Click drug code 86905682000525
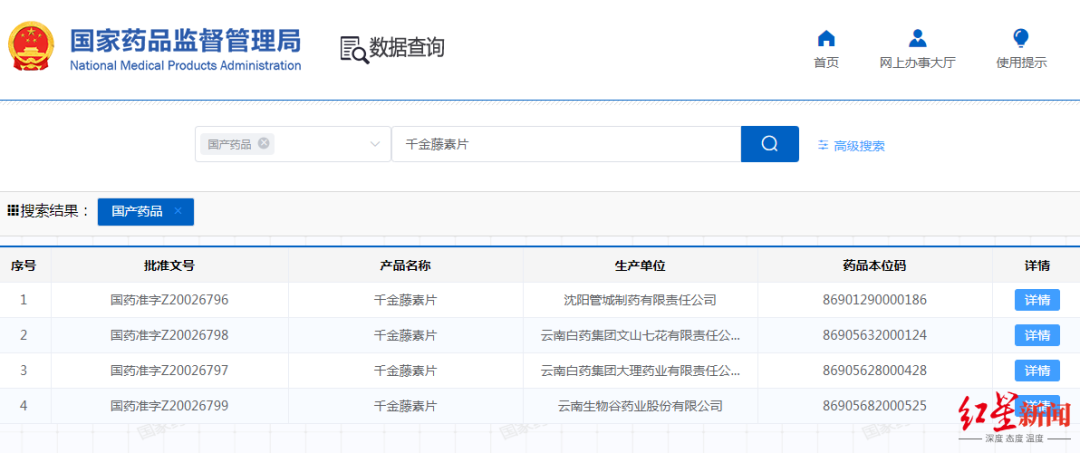The height and width of the screenshot is (453, 1080). [875, 405]
